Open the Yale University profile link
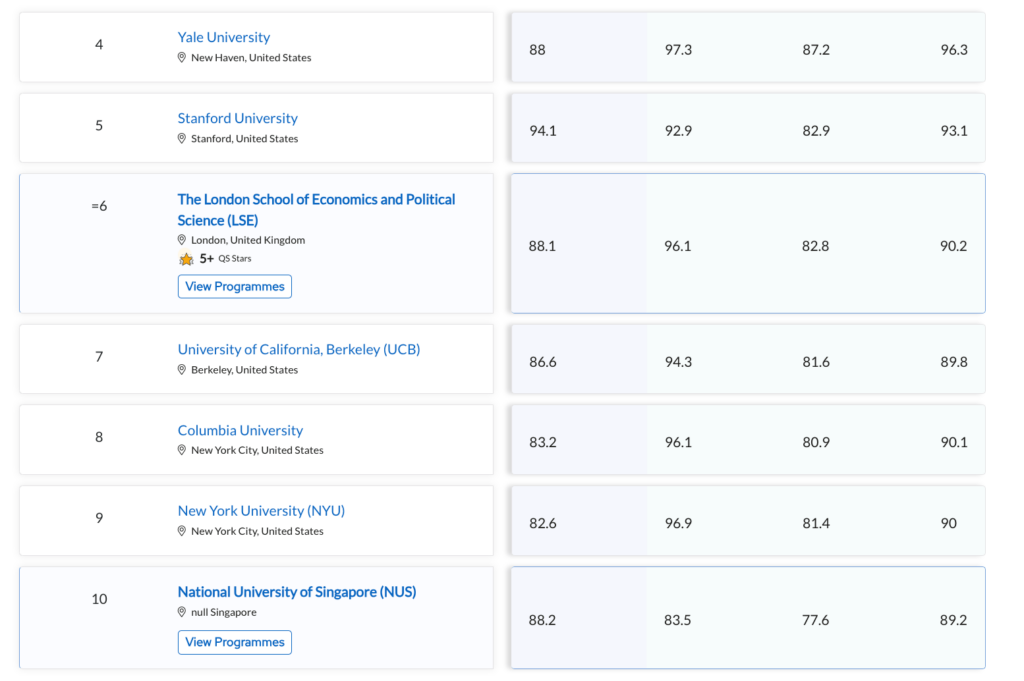Image resolution: width=1024 pixels, height=681 pixels. click(x=223, y=37)
